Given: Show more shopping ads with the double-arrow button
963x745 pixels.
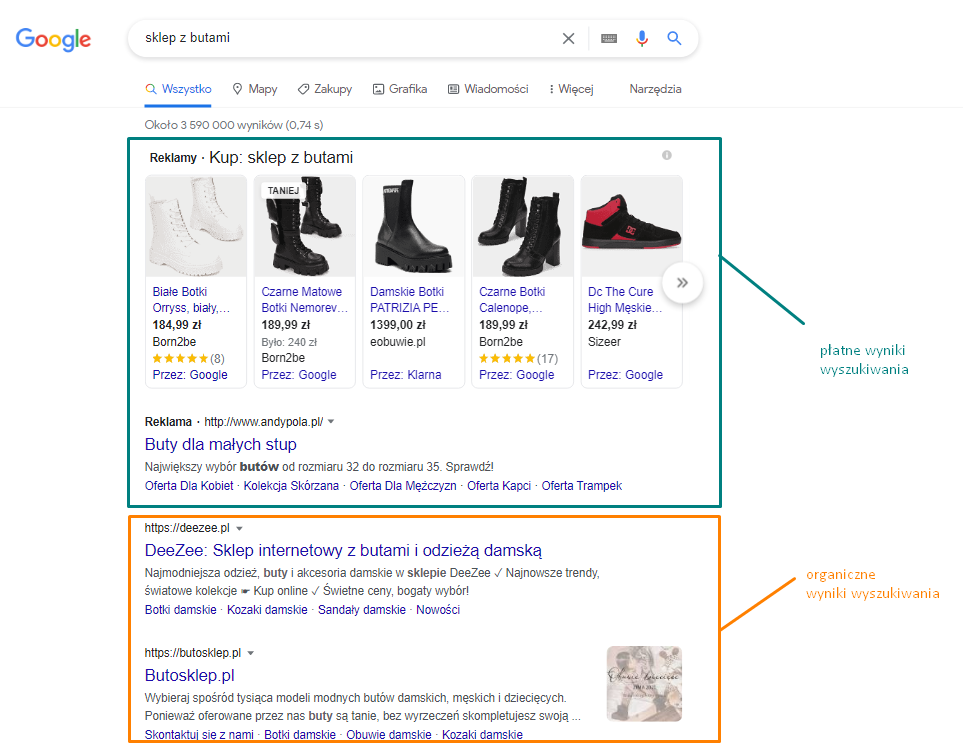Looking at the screenshot, I should click(x=682, y=283).
